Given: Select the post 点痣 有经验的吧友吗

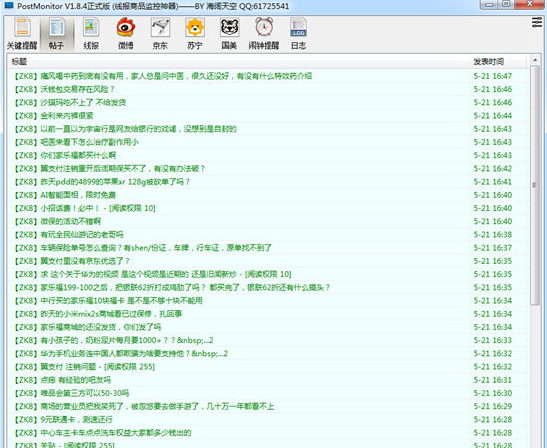Looking at the screenshot, I should (62, 380).
